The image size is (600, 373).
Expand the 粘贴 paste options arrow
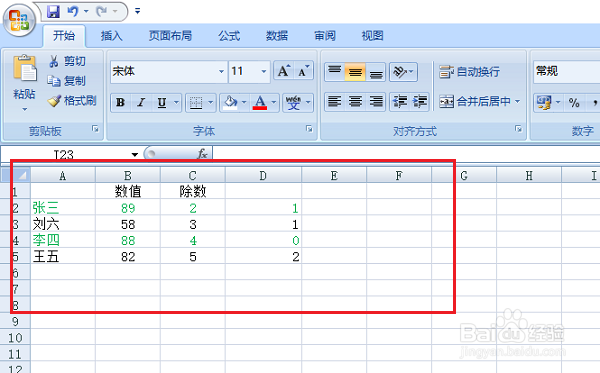tap(24, 109)
